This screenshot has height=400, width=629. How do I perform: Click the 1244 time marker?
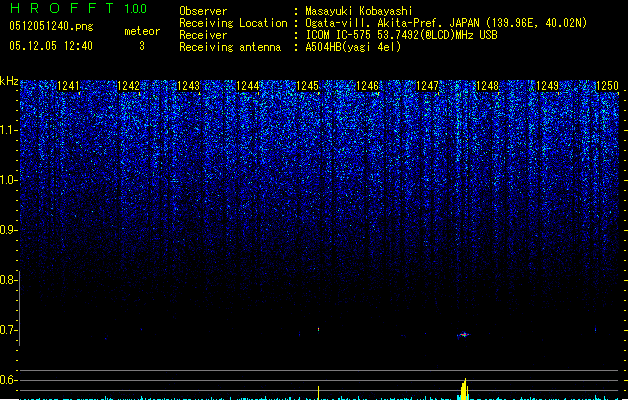pos(248,85)
